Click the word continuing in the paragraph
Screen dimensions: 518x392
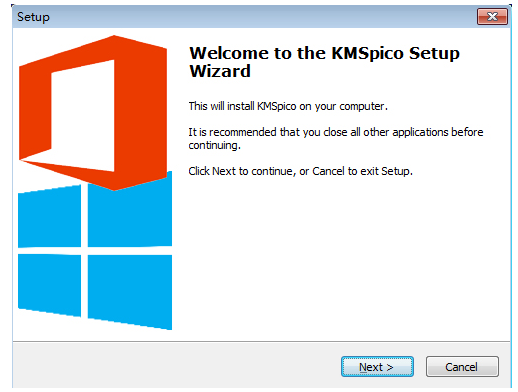point(214,145)
